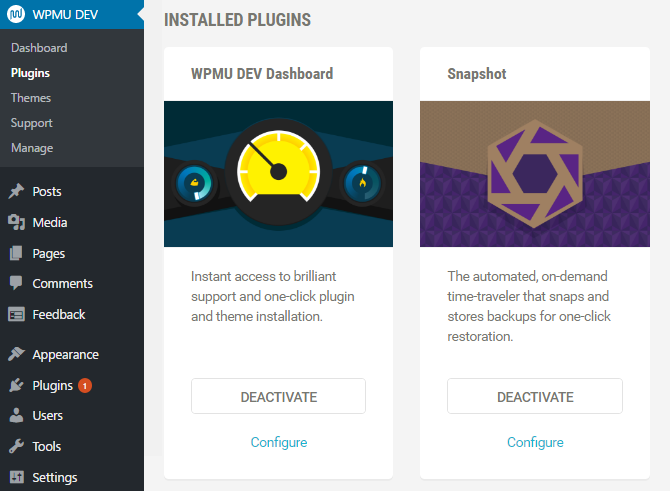Open the Support submenu item
The width and height of the screenshot is (670, 491).
(32, 123)
